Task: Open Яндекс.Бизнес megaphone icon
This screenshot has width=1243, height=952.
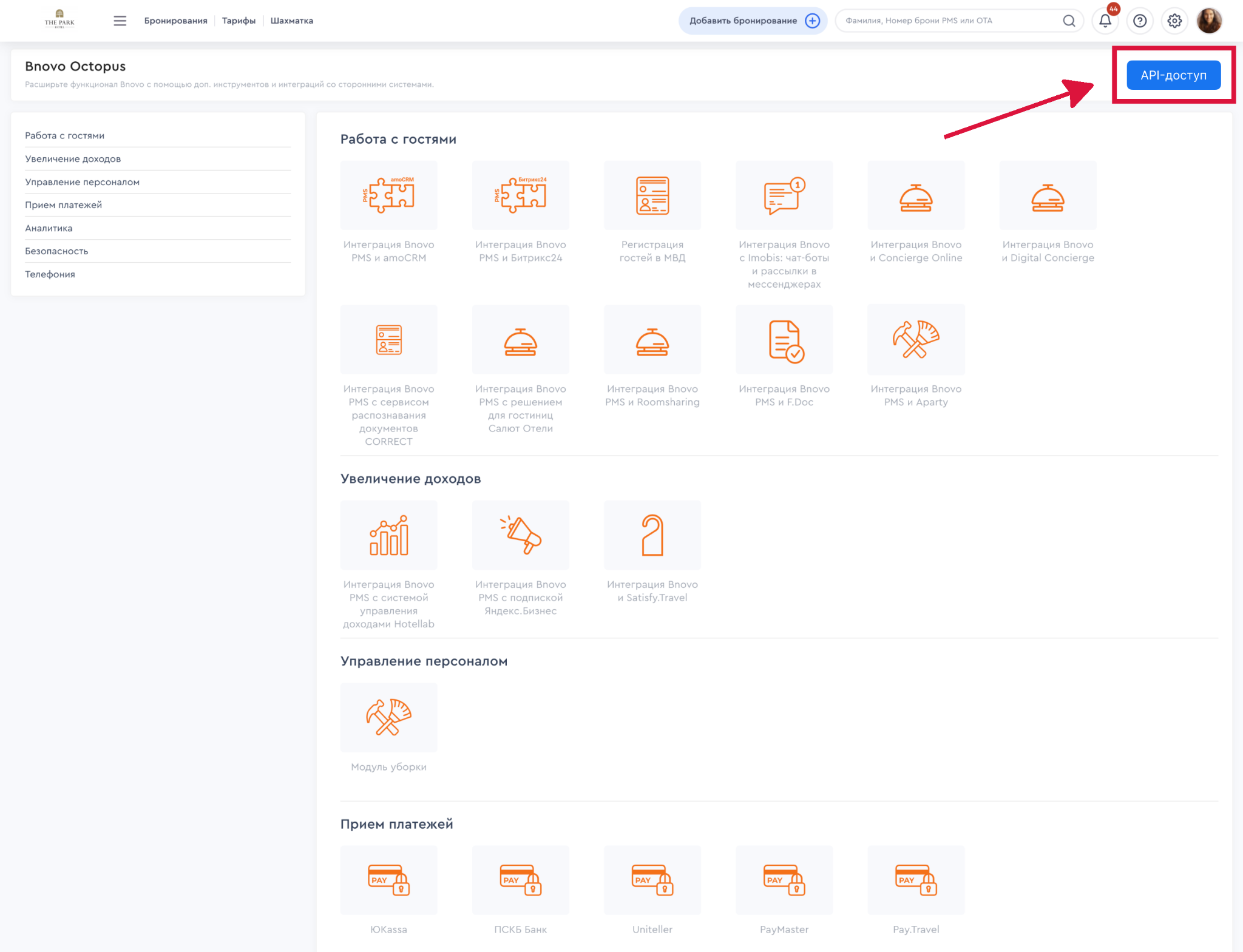Action: 520,535
